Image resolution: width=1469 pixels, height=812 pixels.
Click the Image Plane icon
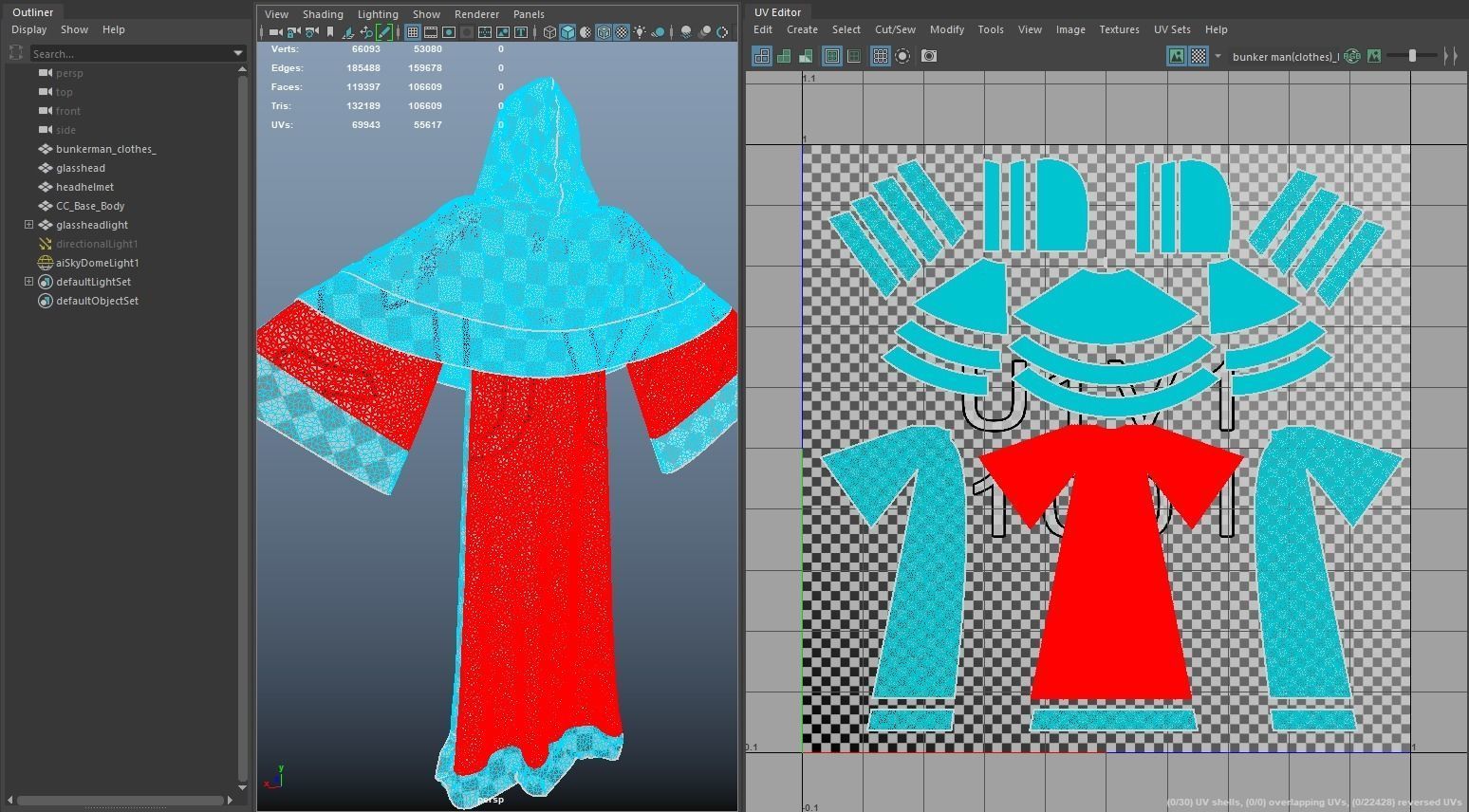[348, 32]
